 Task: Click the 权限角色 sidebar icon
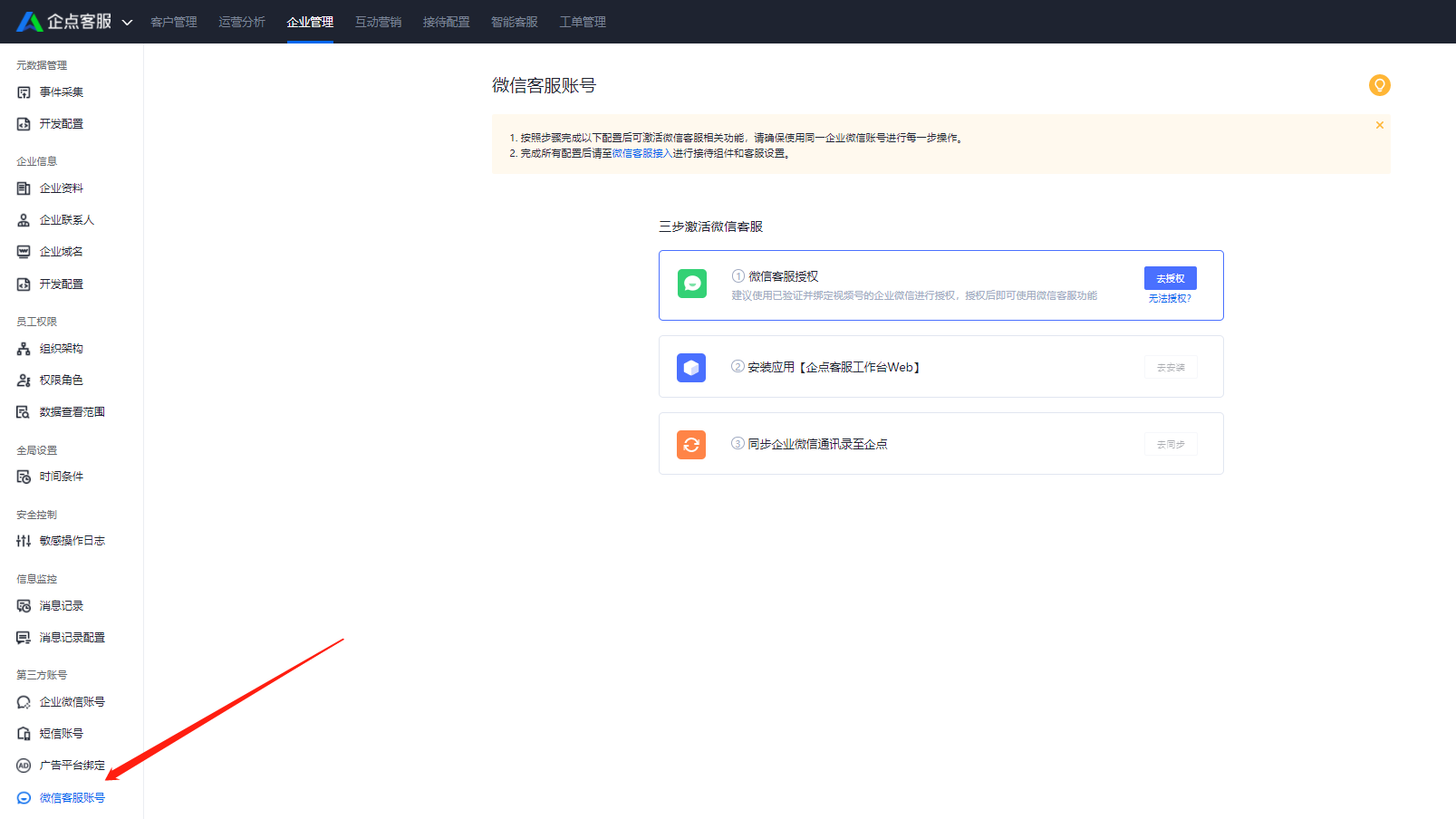(24, 381)
